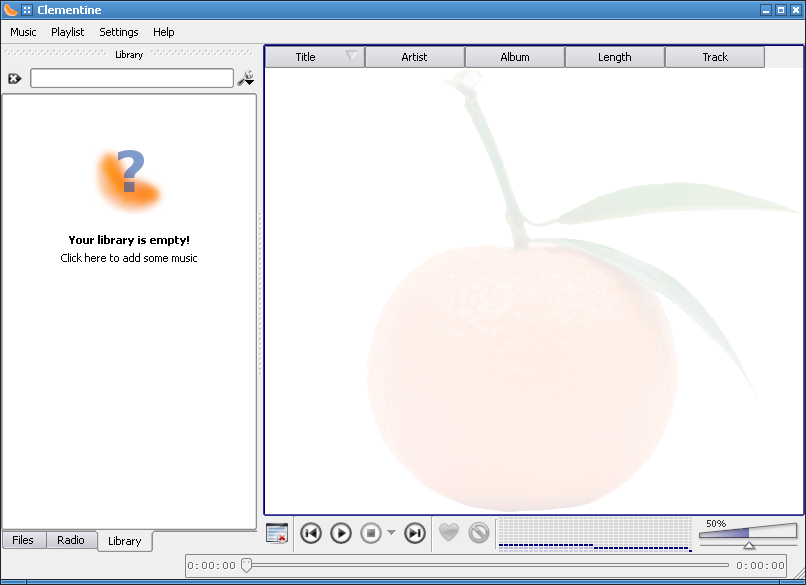Open the Settings menu

coord(119,32)
